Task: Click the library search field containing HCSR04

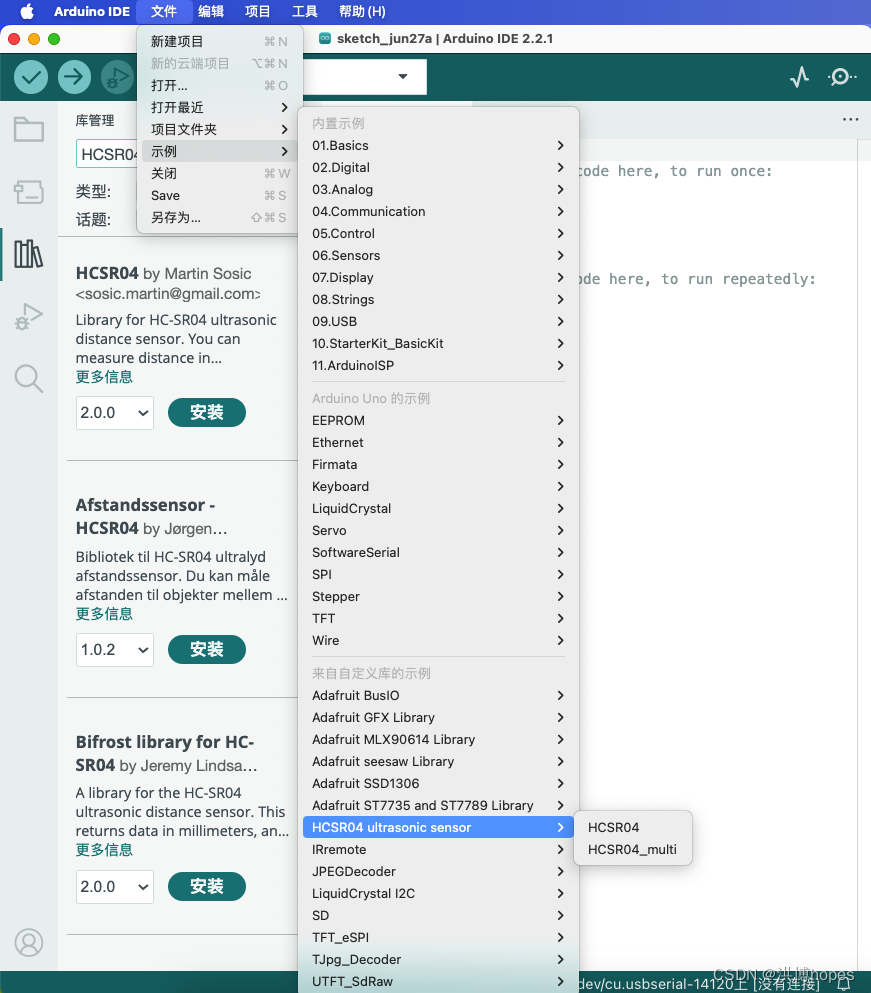Action: [107, 155]
